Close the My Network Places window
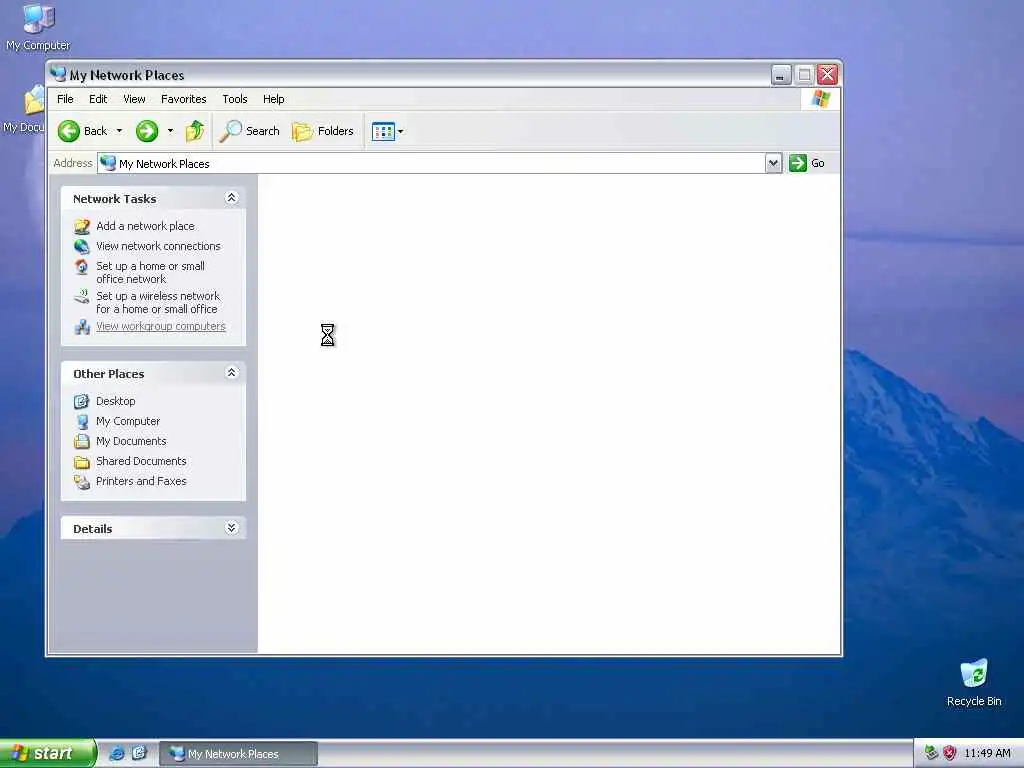Screen dimensions: 1024x768 827,75
